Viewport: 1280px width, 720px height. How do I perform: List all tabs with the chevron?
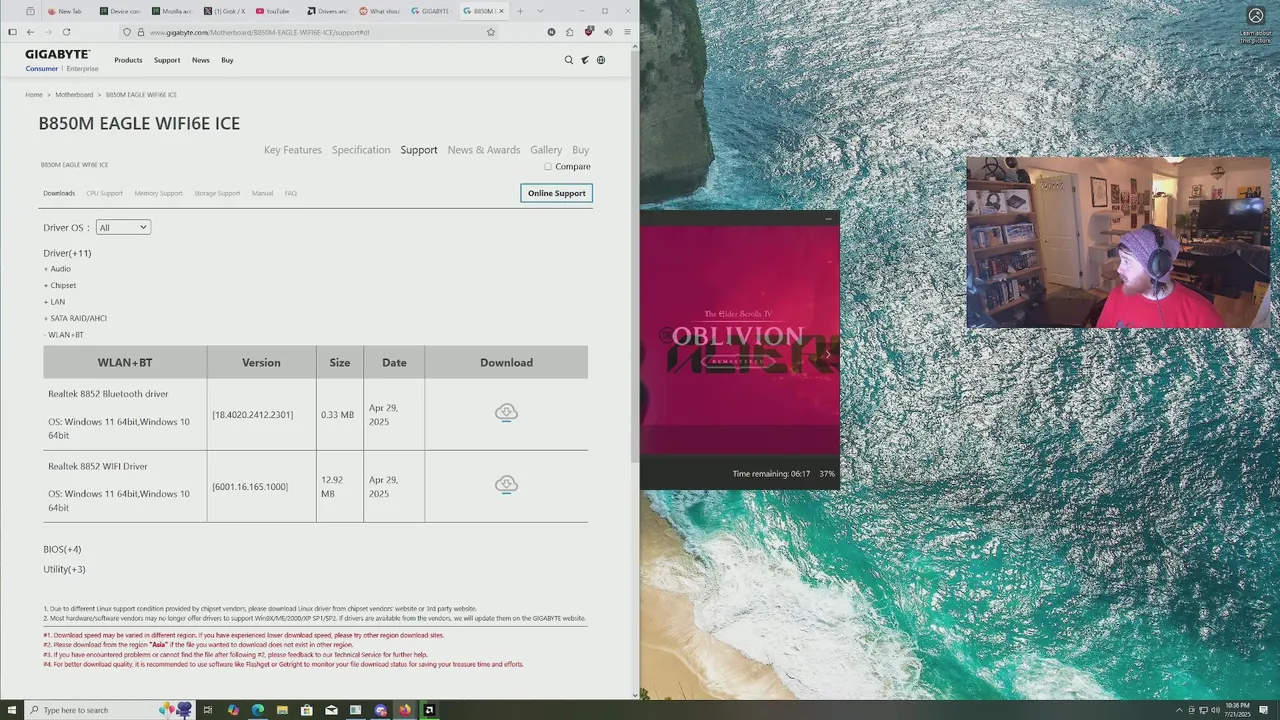(x=540, y=11)
